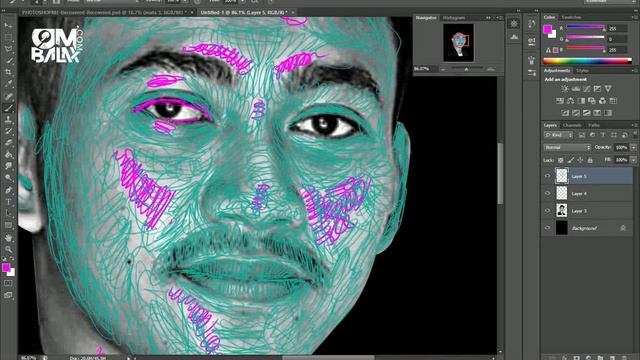
Task: Toggle lock transparent pixels
Action: click(561, 160)
